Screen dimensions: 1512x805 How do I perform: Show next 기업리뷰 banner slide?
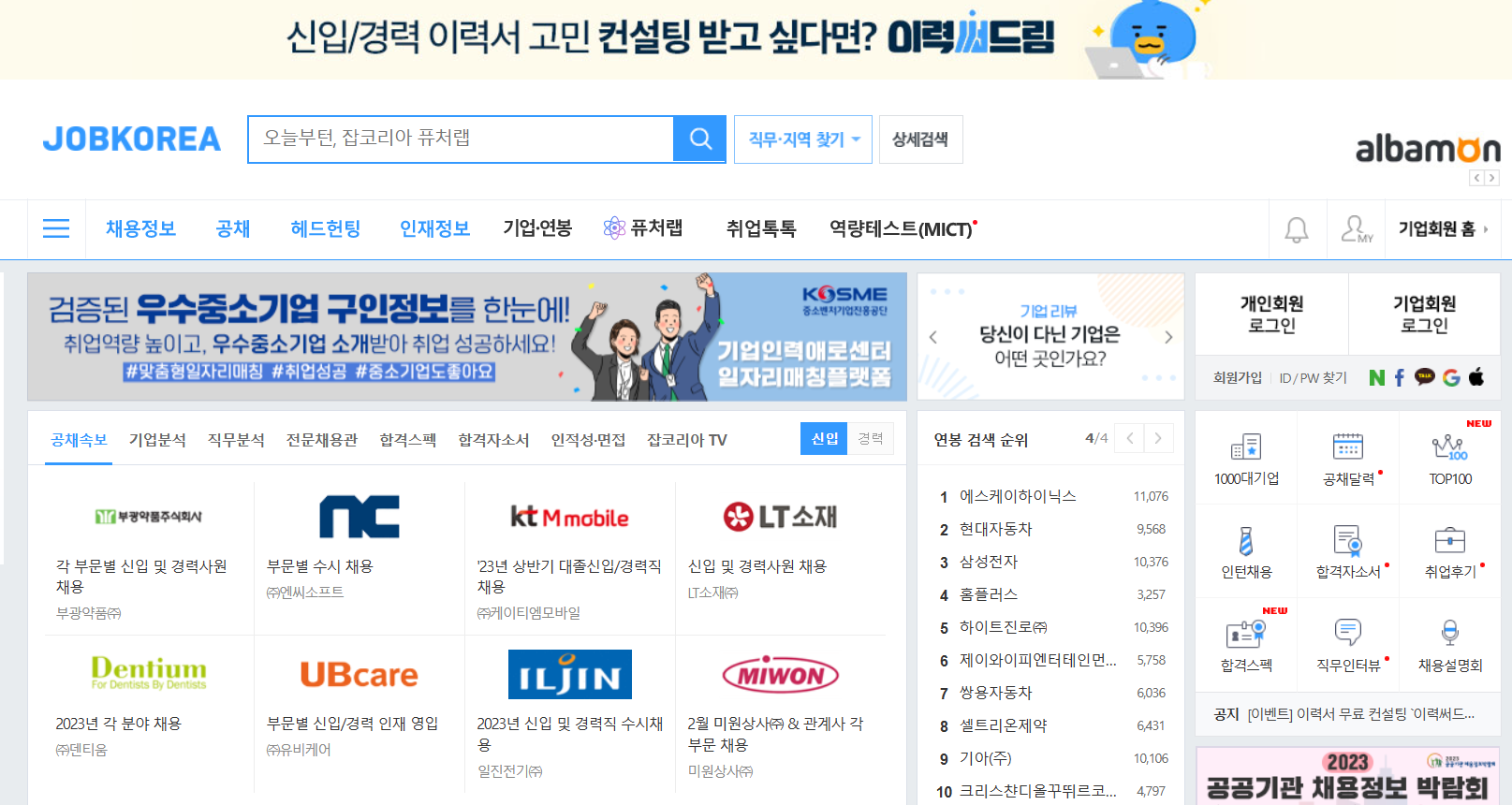pos(1168,337)
